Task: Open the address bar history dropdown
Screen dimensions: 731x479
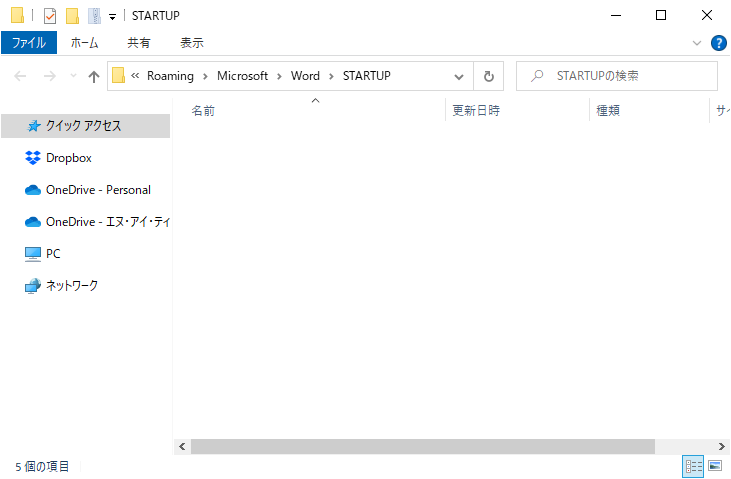Action: click(459, 76)
